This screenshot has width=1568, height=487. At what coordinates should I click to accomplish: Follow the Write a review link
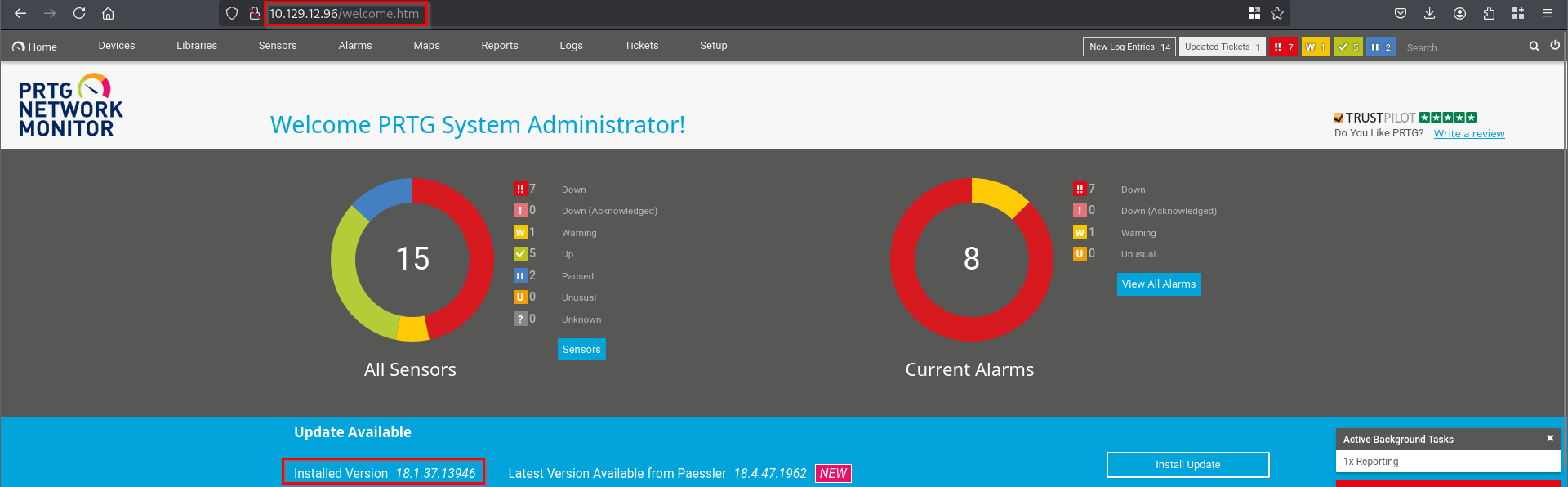click(1469, 134)
